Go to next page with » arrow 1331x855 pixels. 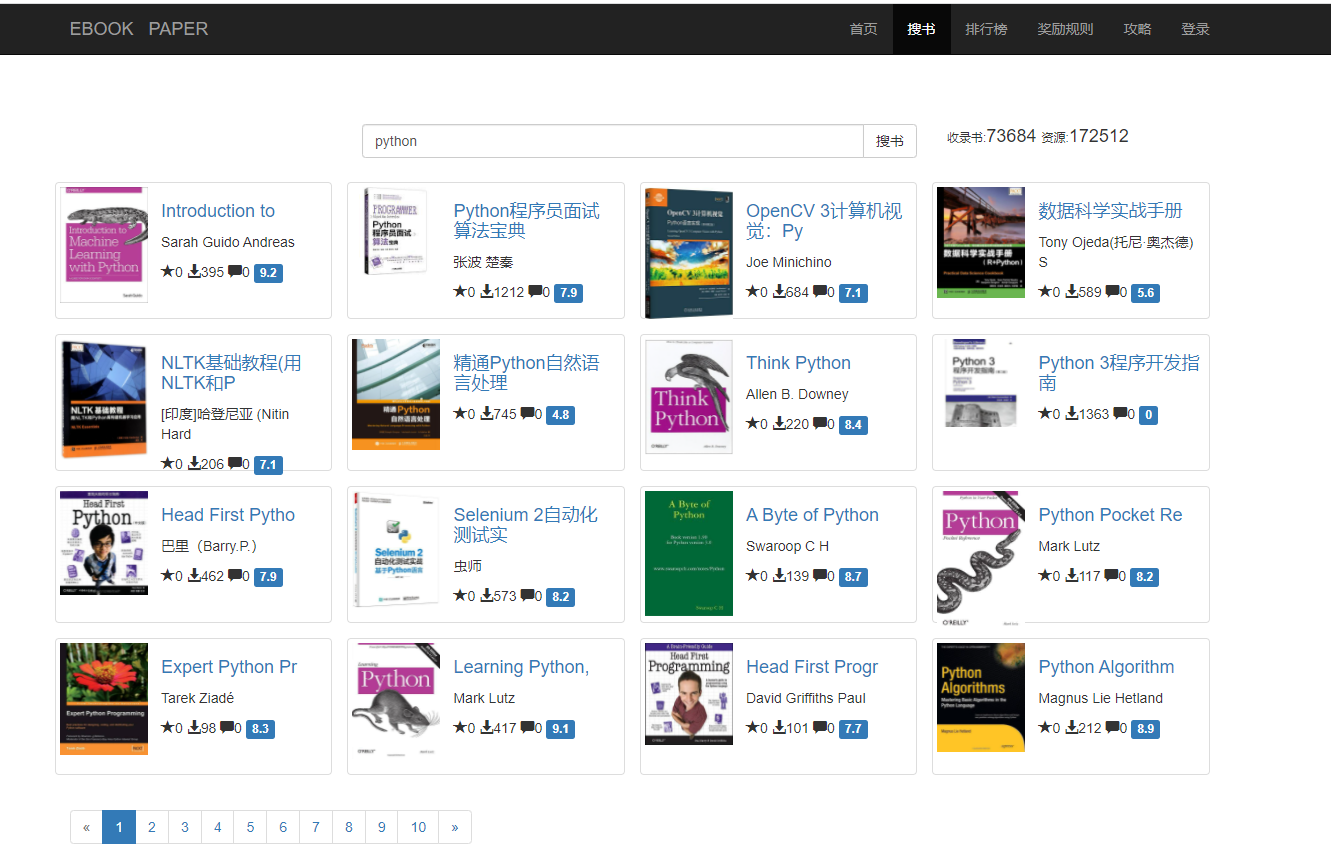[455, 827]
